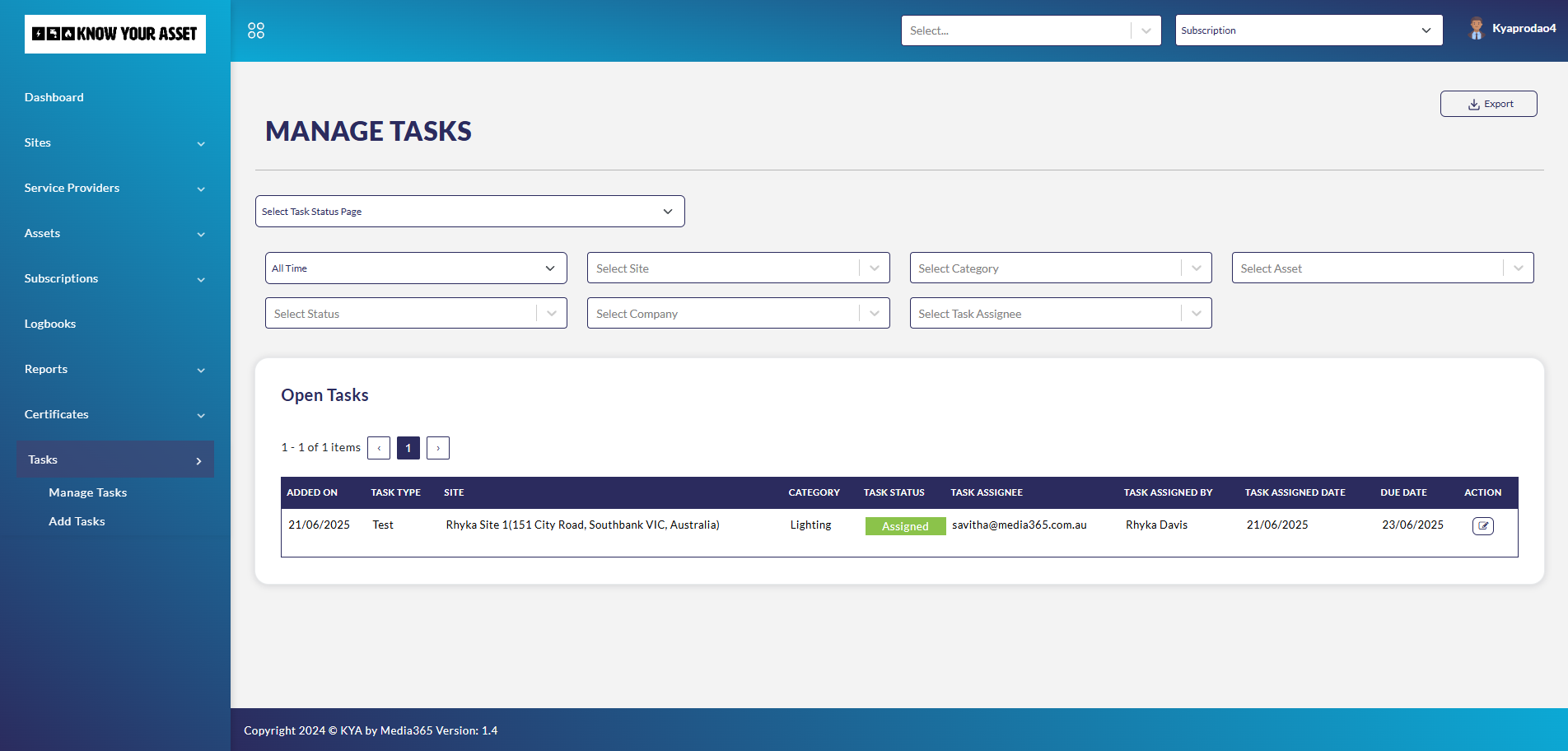Go to the next page arrow

pyautogui.click(x=438, y=448)
